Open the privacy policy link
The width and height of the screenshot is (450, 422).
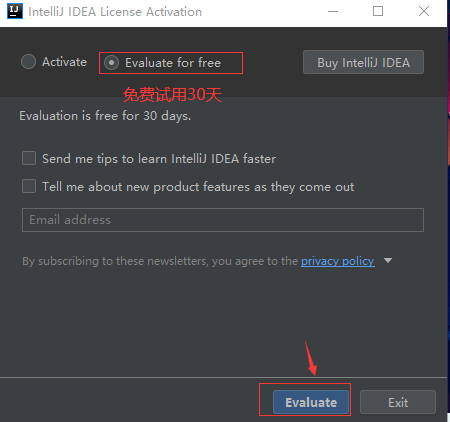click(338, 261)
